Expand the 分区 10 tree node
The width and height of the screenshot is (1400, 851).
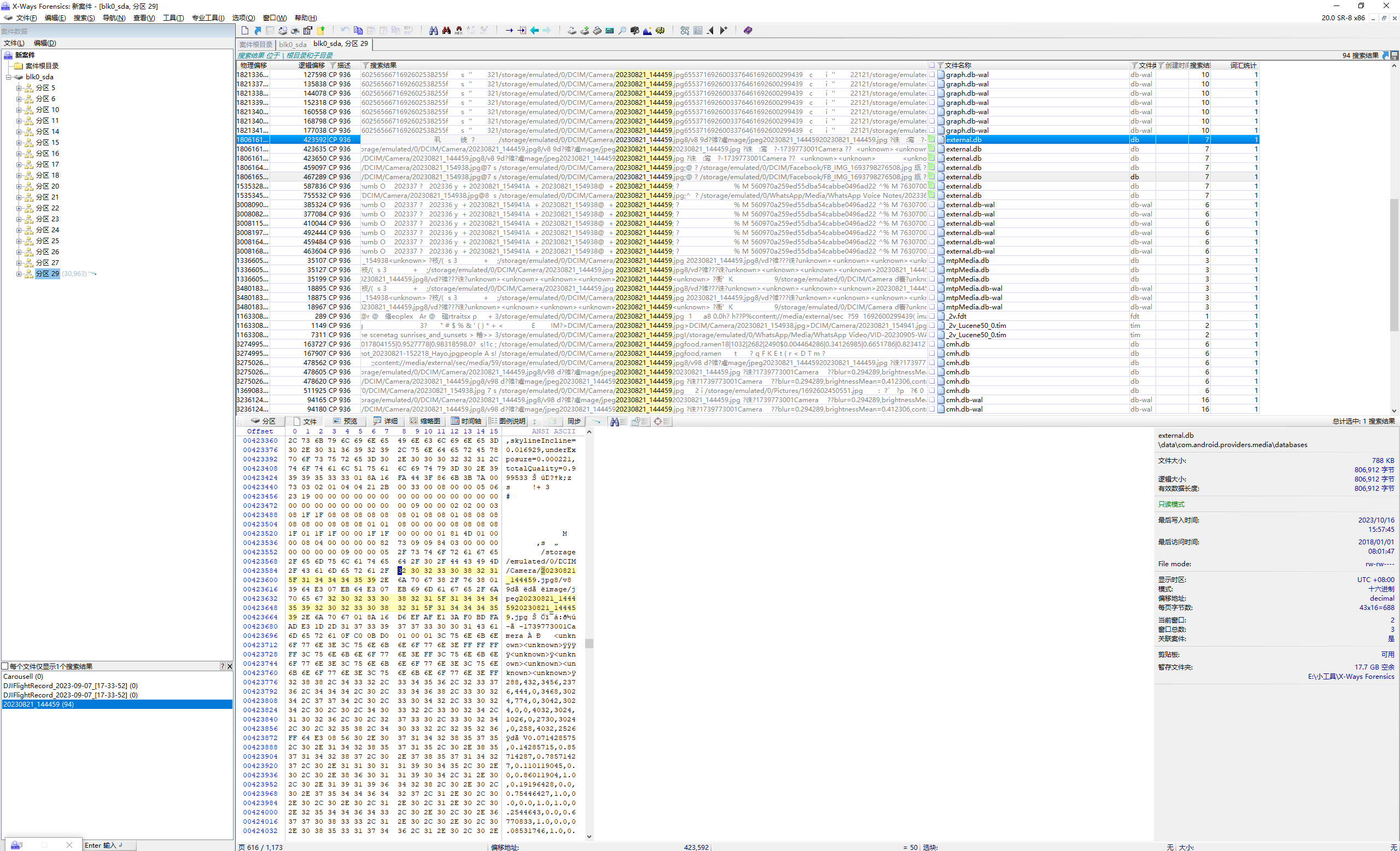pyautogui.click(x=19, y=109)
